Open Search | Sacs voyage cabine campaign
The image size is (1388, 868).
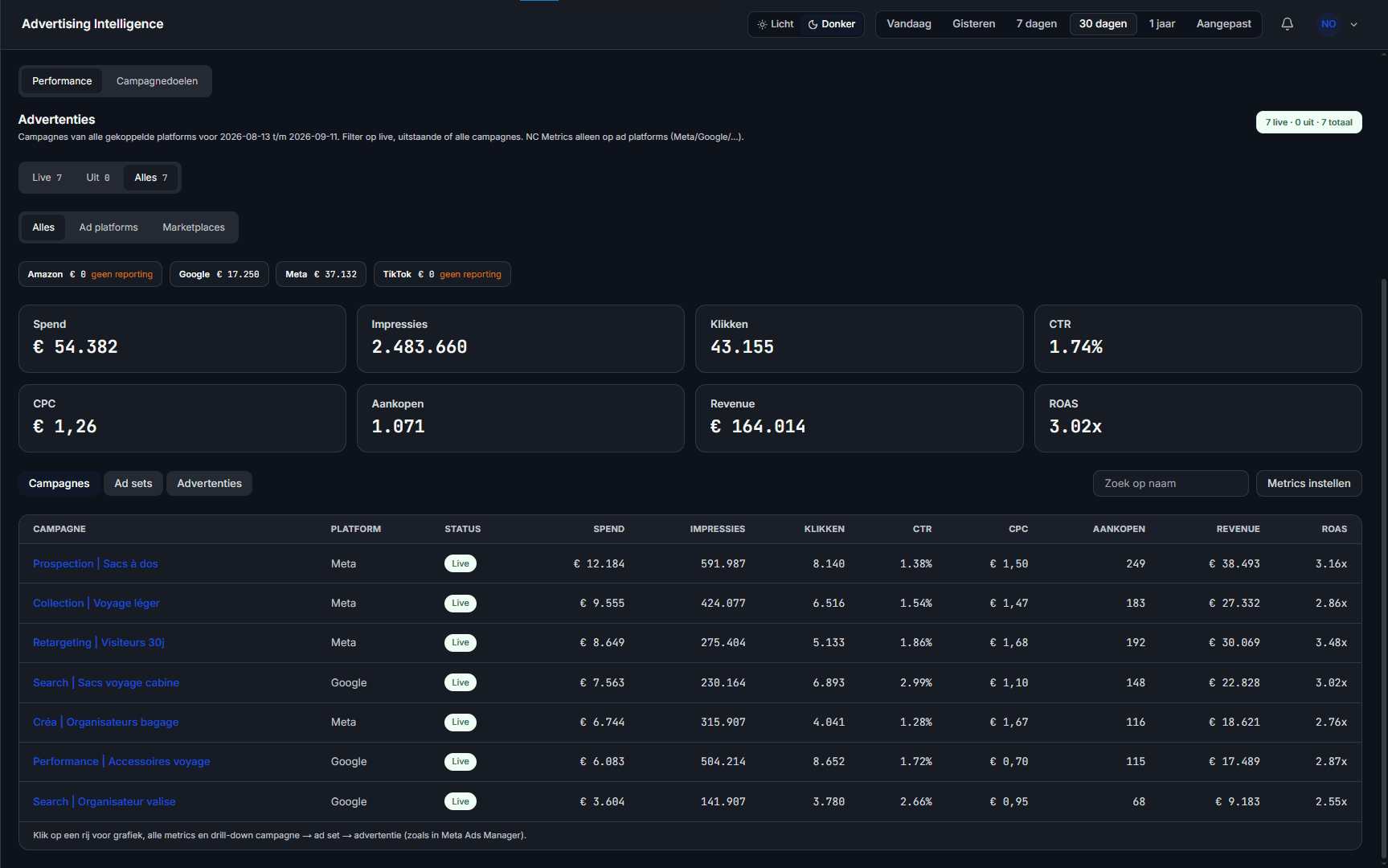[106, 682]
